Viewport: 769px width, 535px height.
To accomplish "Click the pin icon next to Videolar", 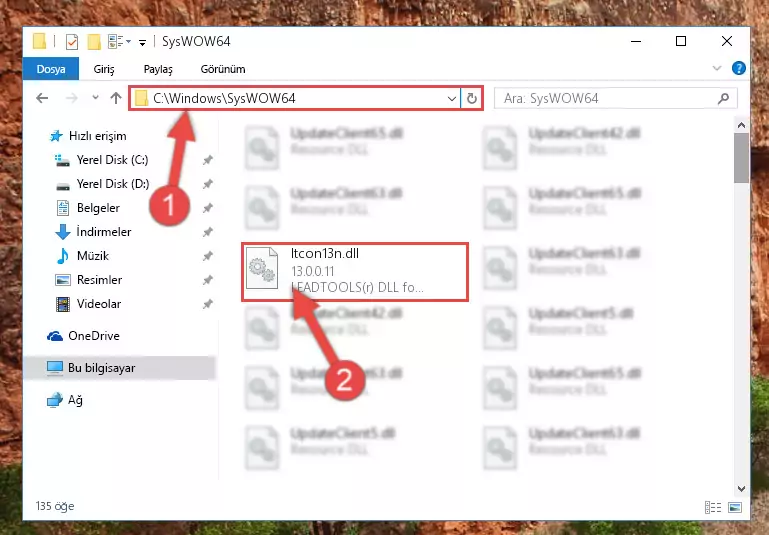I will pos(208,304).
